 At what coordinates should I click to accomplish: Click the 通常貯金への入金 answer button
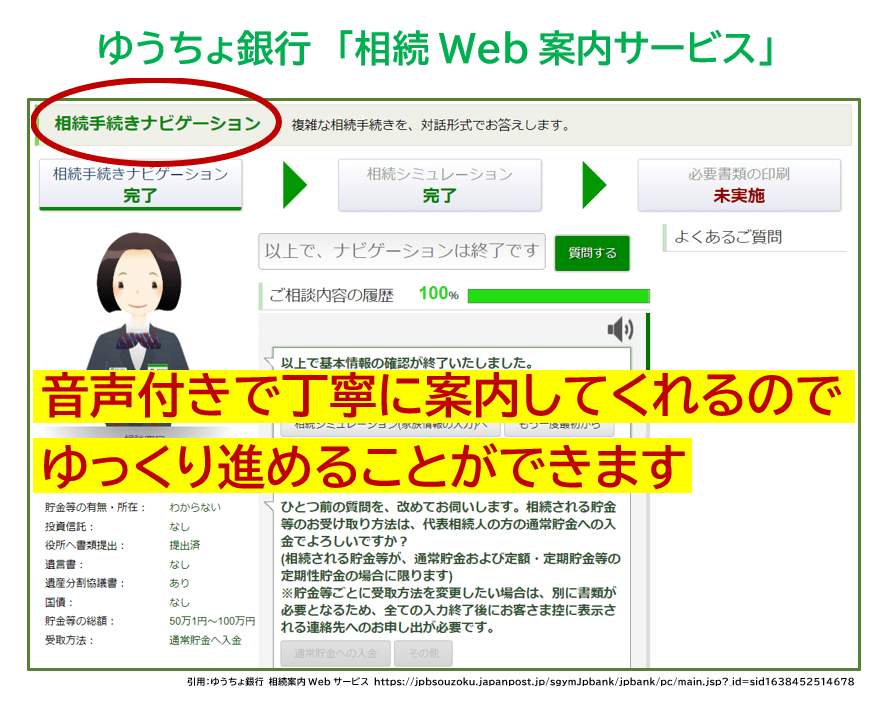pos(335,653)
